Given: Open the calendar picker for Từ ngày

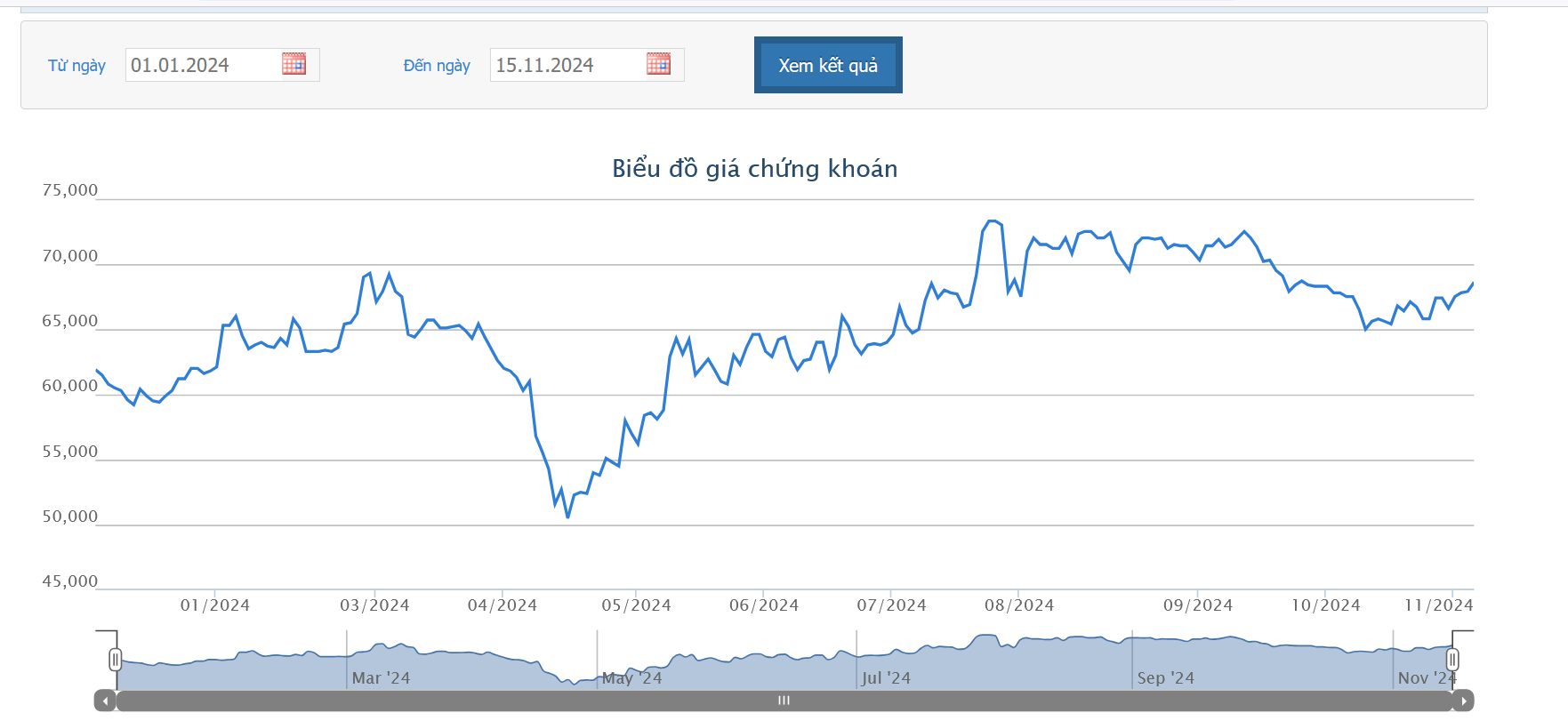Looking at the screenshot, I should (x=293, y=64).
